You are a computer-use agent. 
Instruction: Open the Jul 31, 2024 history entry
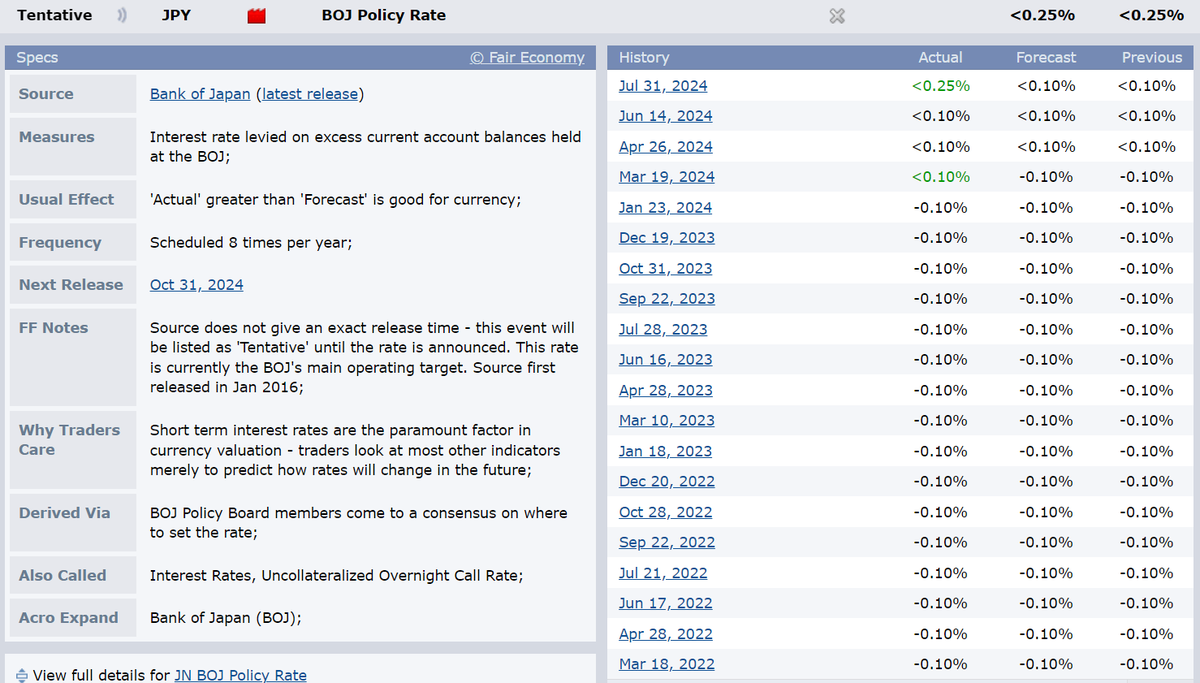click(663, 86)
